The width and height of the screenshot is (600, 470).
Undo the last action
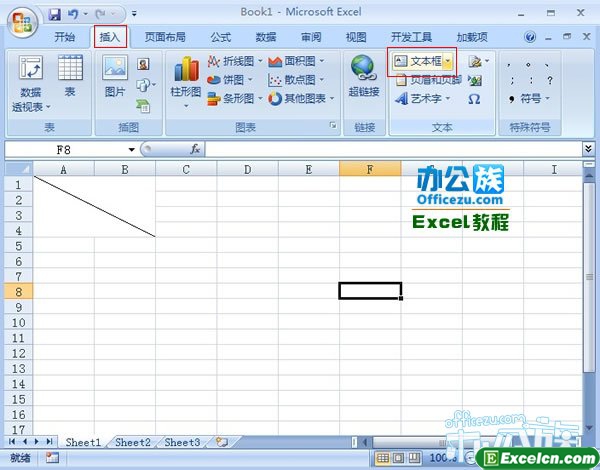(73, 15)
